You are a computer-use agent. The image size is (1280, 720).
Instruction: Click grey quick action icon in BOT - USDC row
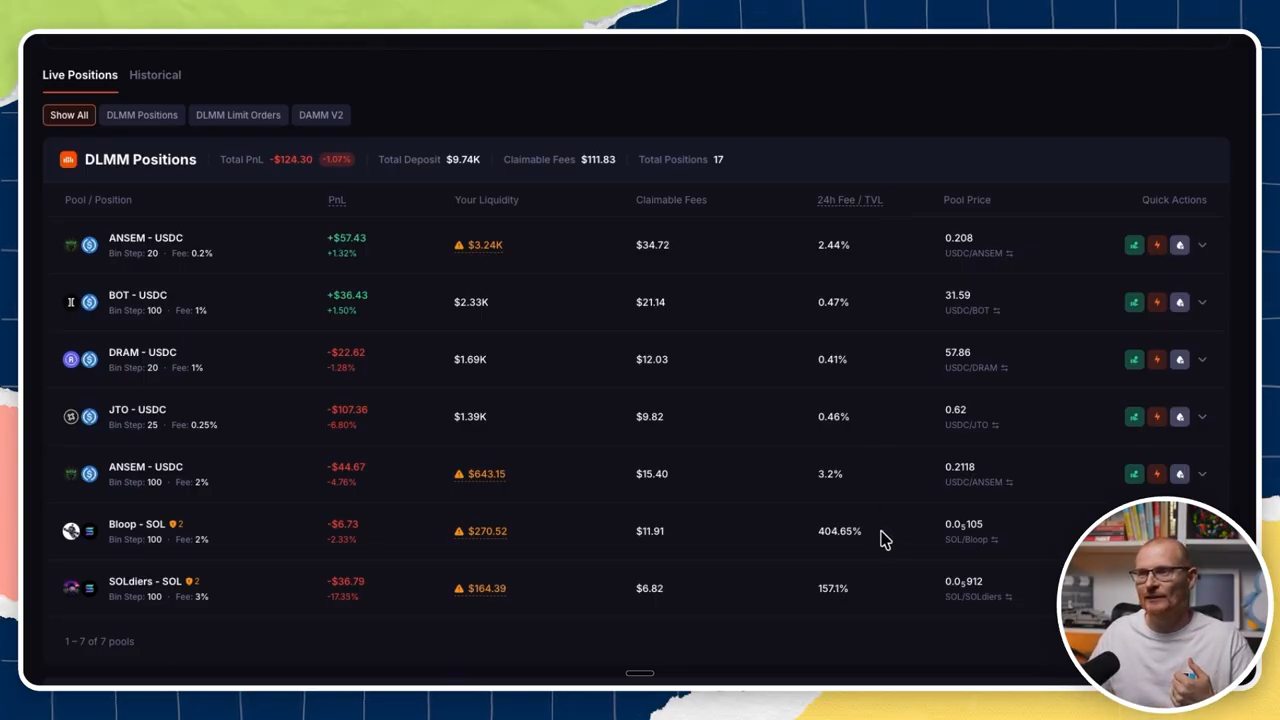point(1180,302)
